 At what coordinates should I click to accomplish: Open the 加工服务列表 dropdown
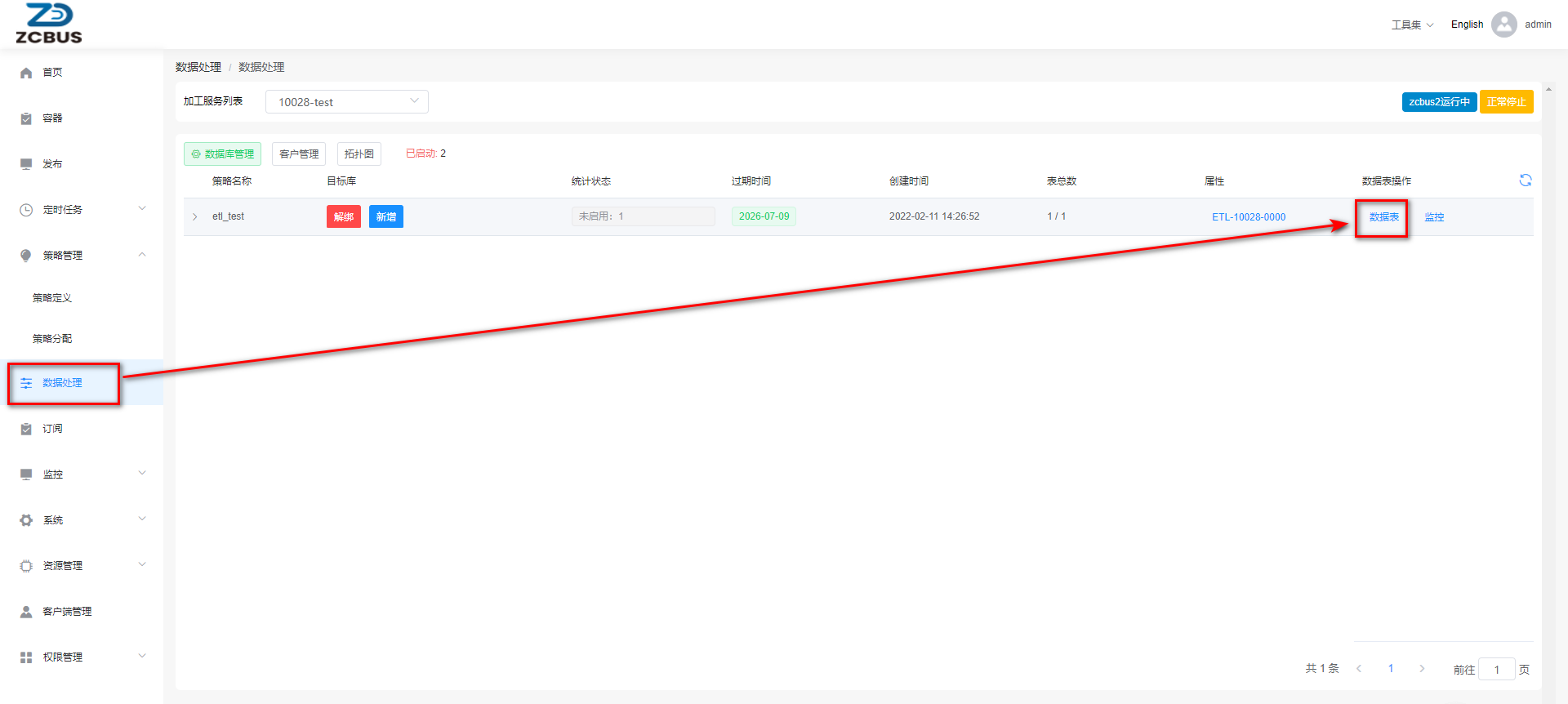(346, 102)
